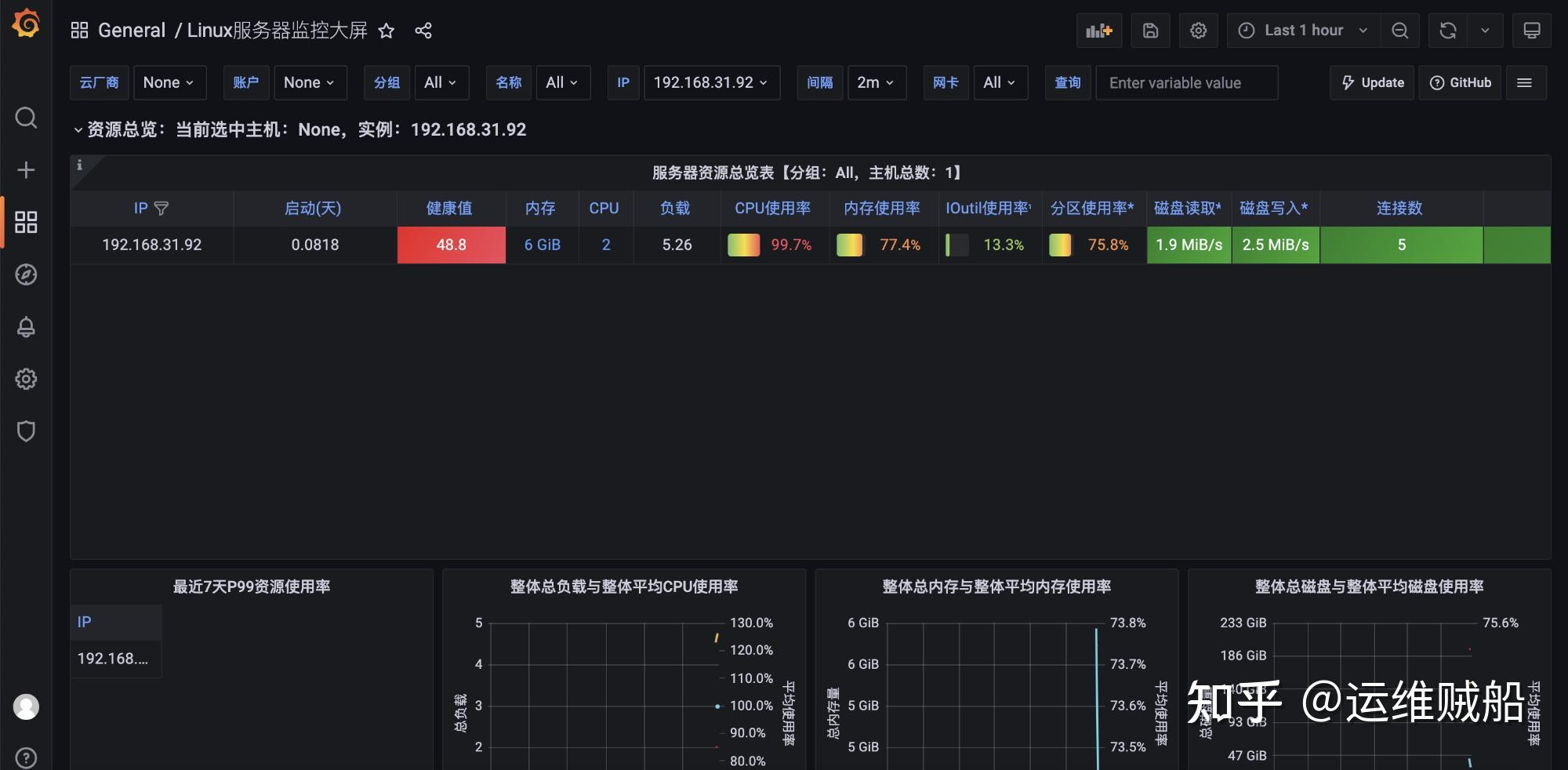Show panel info icon in table corner
Screen dimensions: 1568x770
click(79, 165)
